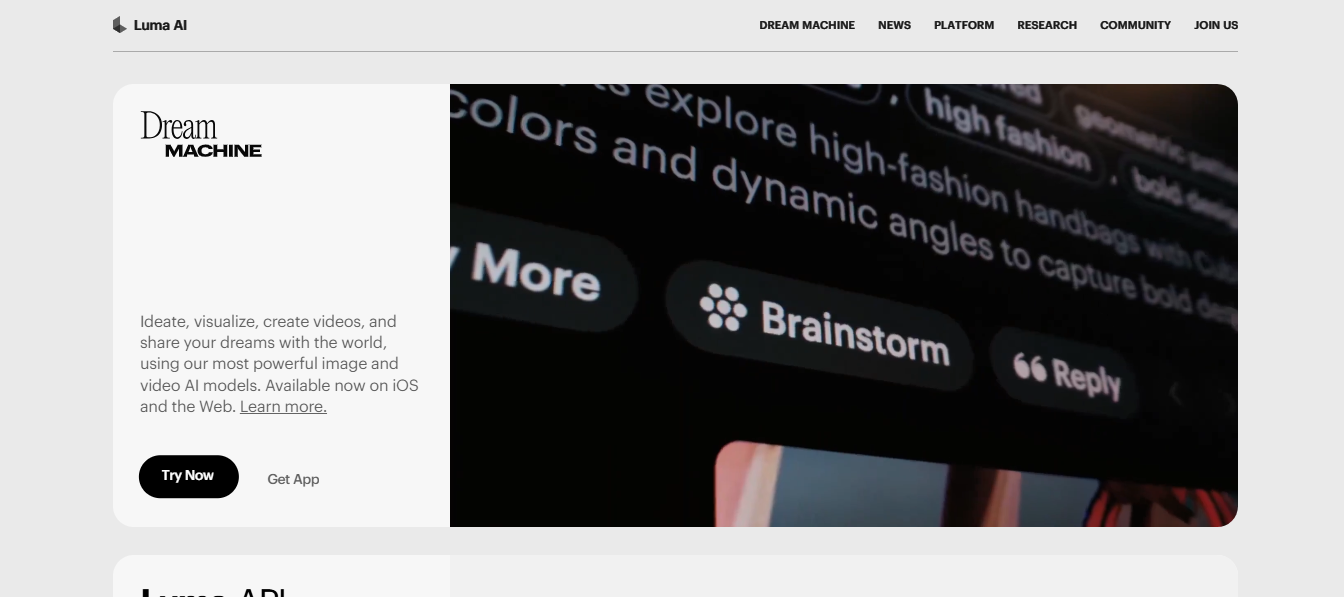Click the Dream Machine promo video preview
Screen dimensions: 1344x597
pos(844,305)
